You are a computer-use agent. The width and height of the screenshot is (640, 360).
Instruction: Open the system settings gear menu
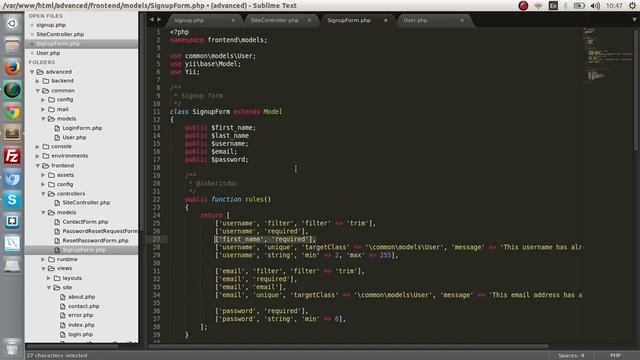633,6
